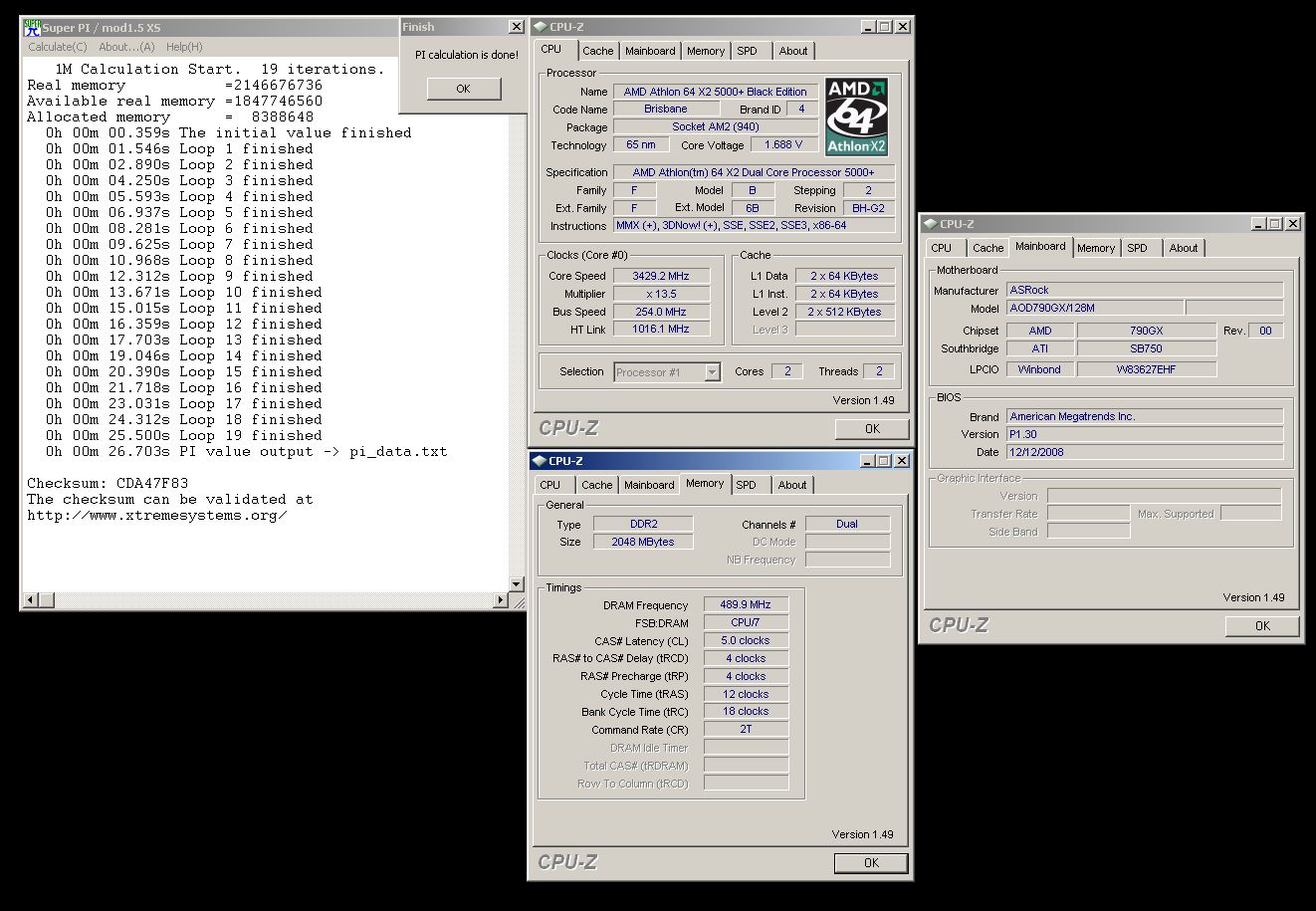Click the AMD Athlon 64 X2 logo
This screenshot has height=911, width=1316.
(x=856, y=117)
